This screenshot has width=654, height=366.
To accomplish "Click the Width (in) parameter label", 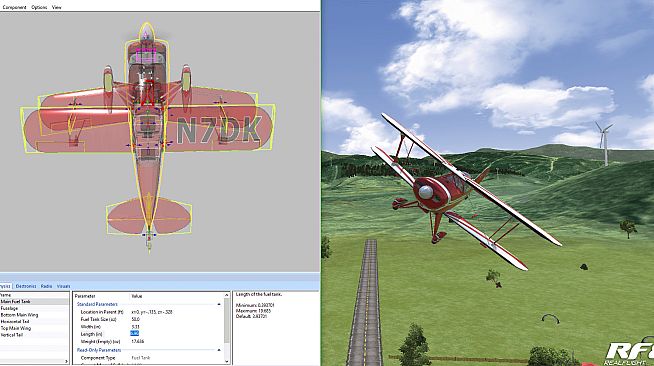I will tap(91, 327).
